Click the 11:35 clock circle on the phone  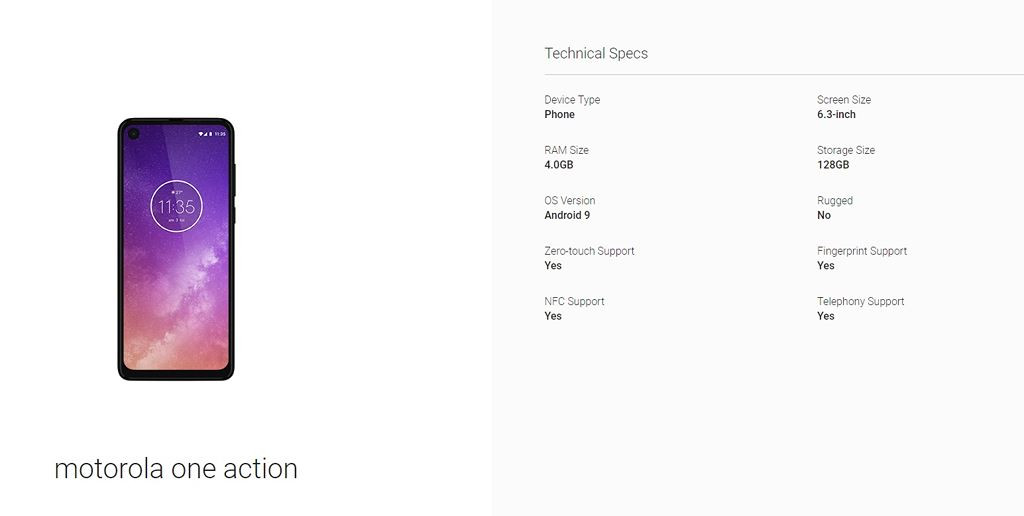point(176,207)
